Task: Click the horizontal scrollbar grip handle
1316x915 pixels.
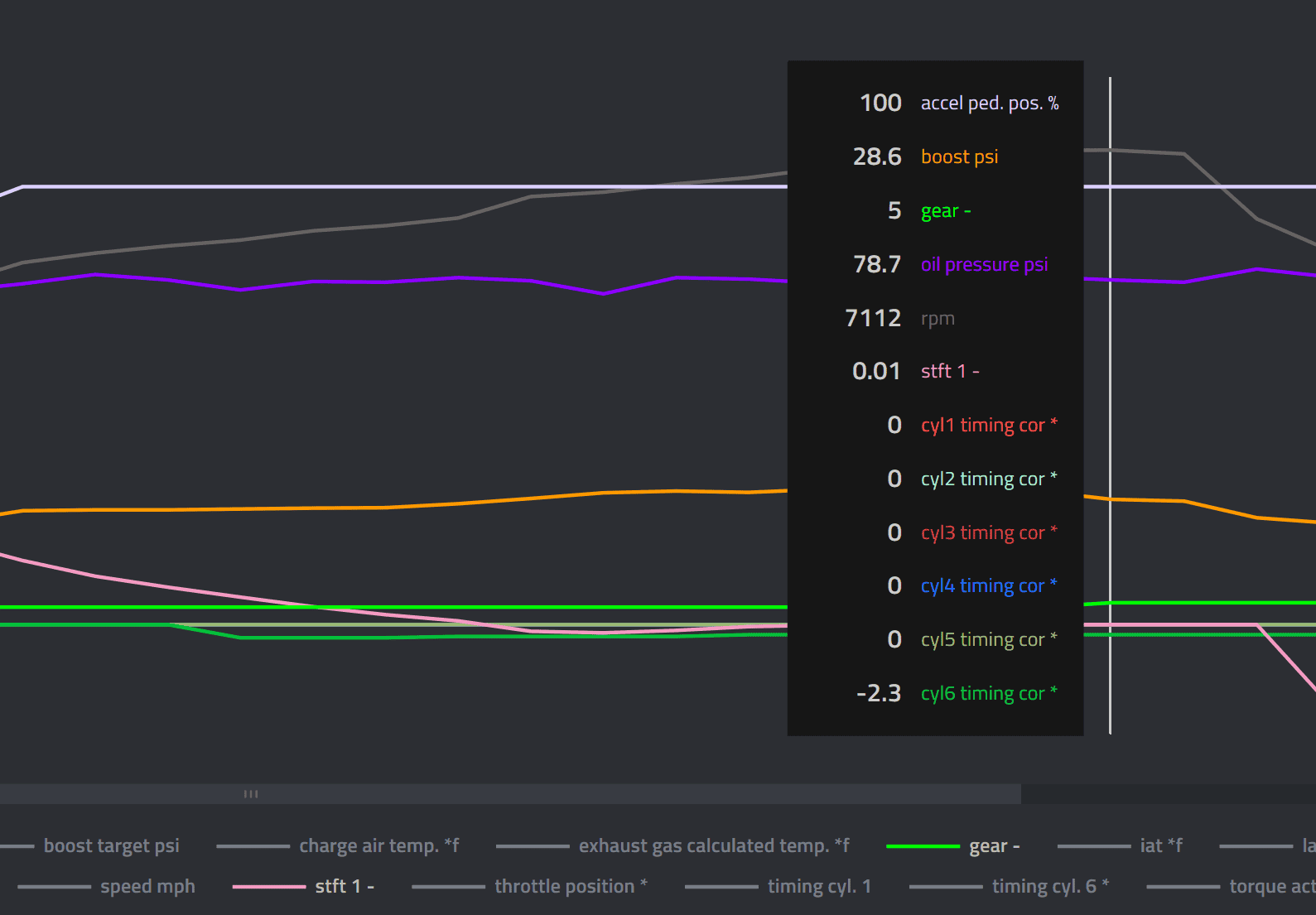Action: click(251, 794)
